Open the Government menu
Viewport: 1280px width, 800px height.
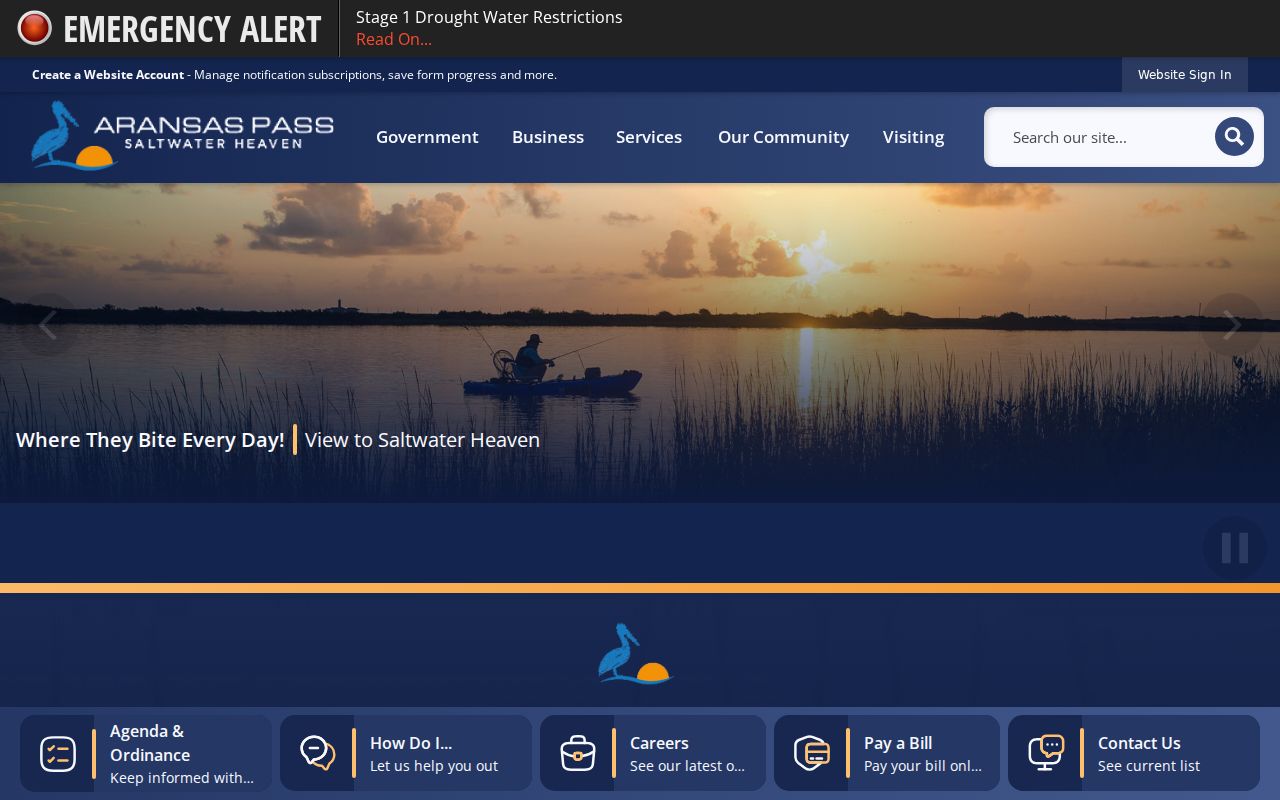427,137
